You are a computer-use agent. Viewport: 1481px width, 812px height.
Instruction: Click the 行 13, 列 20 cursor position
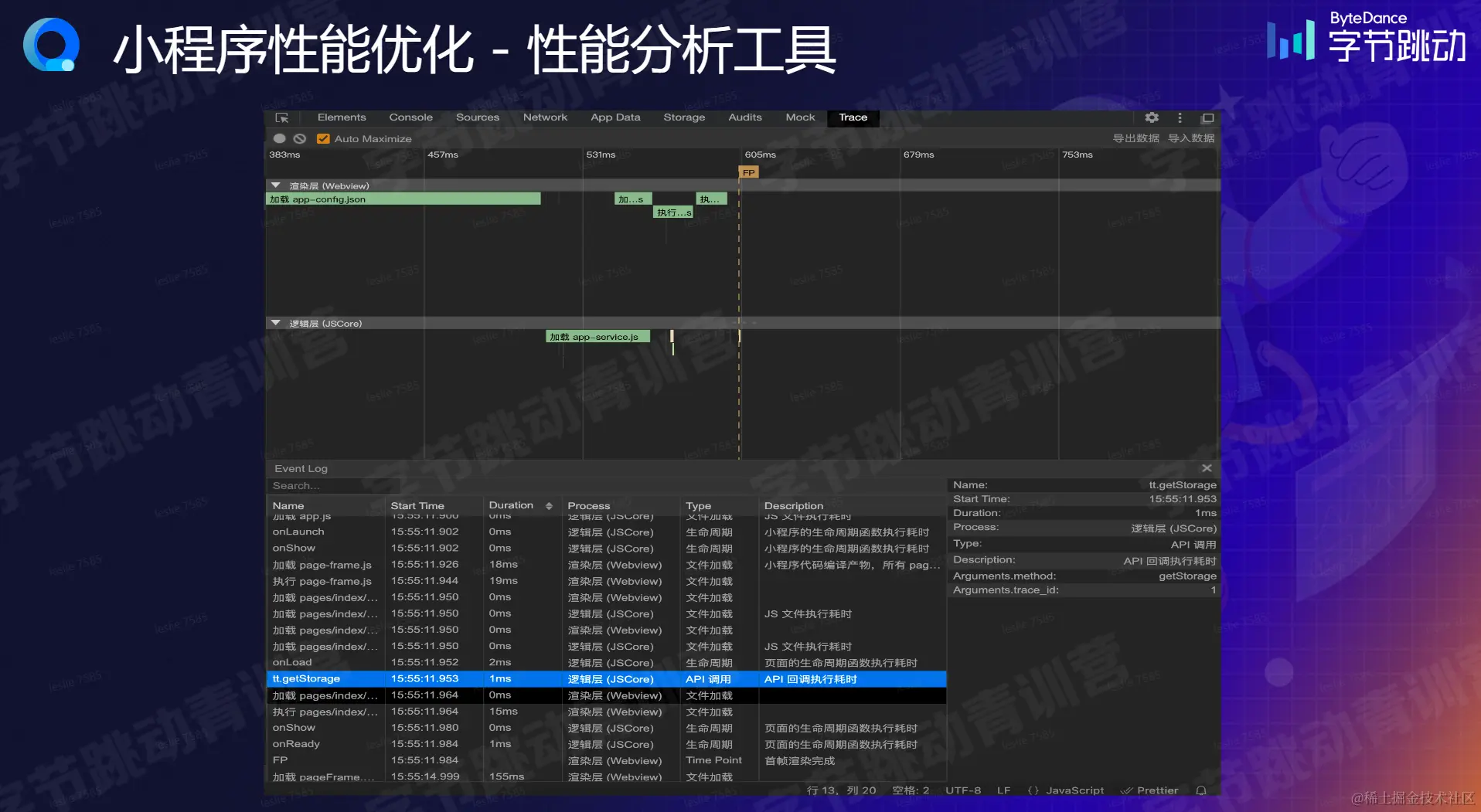pyautogui.click(x=841, y=790)
